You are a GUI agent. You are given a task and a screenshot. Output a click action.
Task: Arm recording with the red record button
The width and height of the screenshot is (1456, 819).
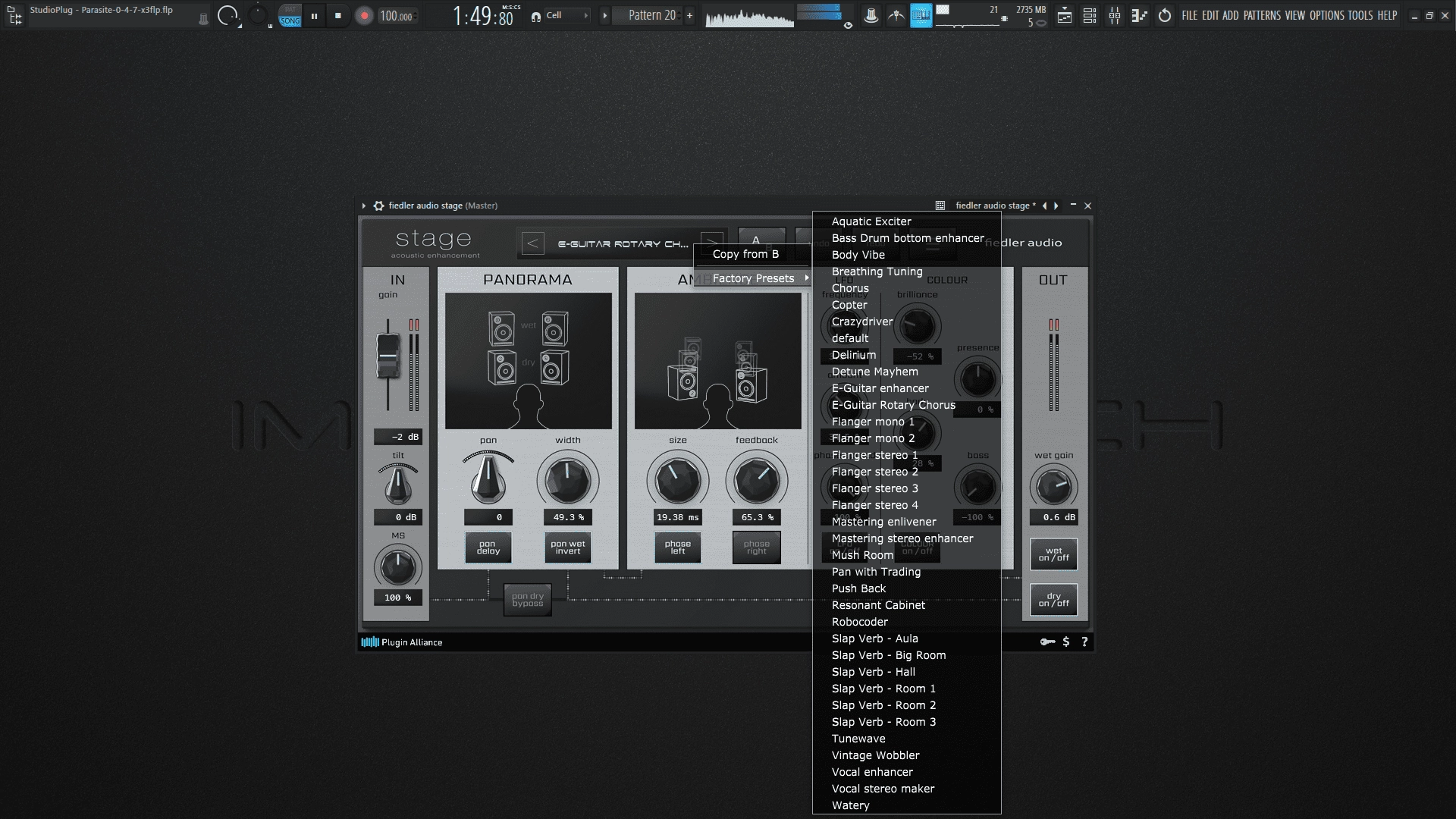[x=364, y=15]
